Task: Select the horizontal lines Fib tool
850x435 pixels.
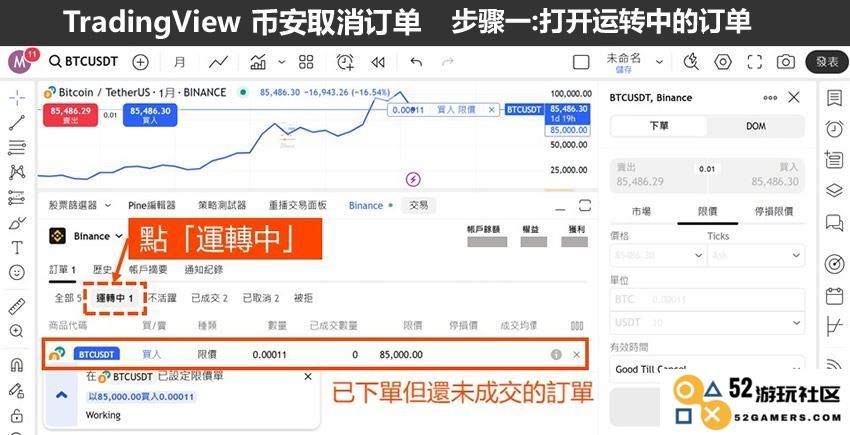Action: (17, 148)
